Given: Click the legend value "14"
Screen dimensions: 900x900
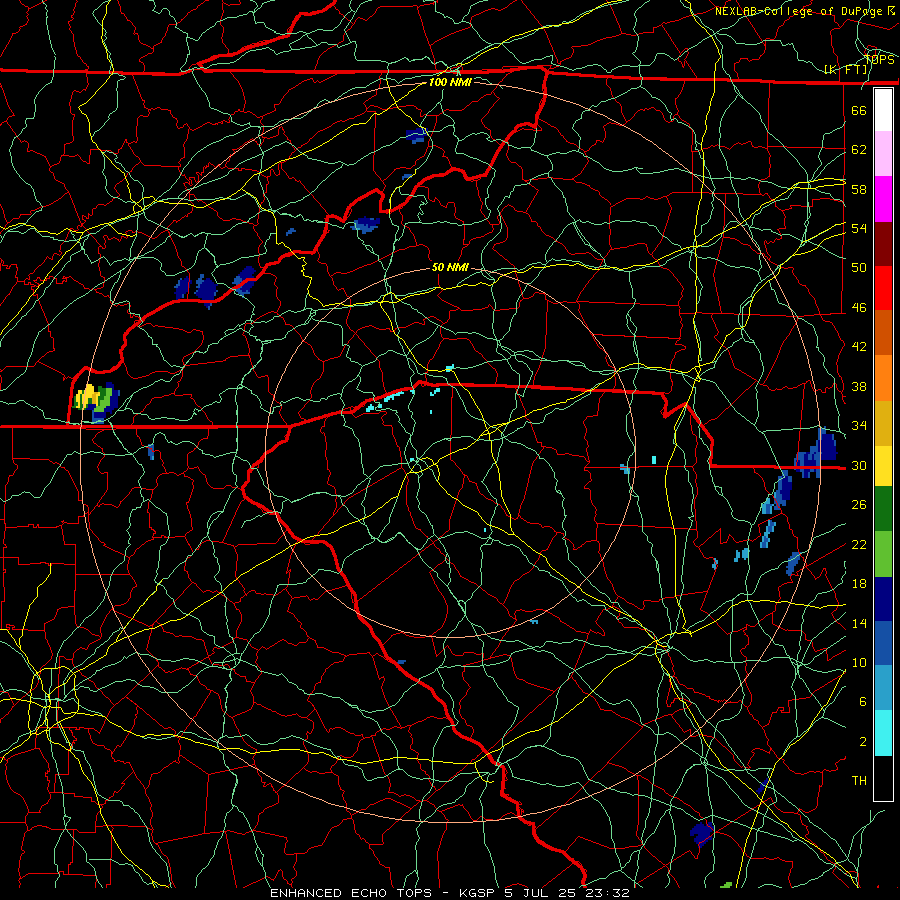Looking at the screenshot, I should pos(859,623).
